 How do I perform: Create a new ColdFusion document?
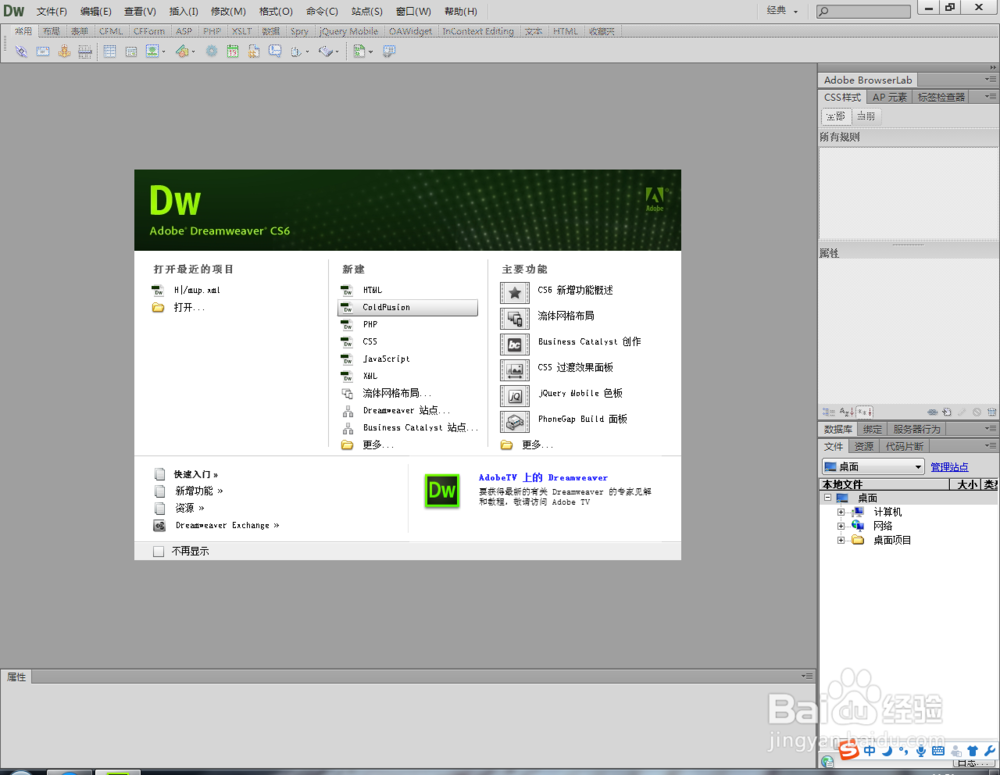pyautogui.click(x=408, y=307)
